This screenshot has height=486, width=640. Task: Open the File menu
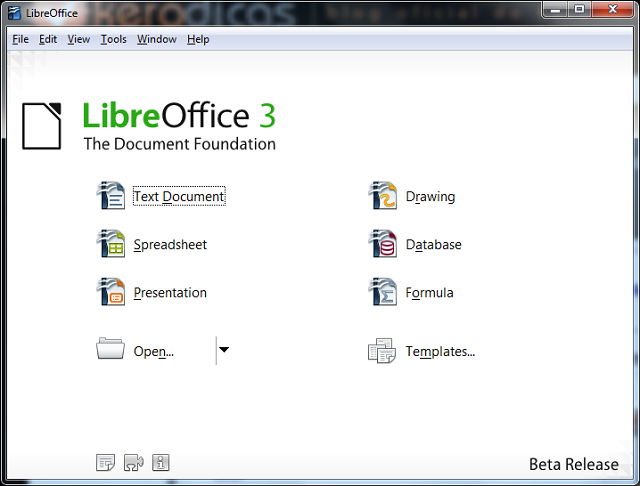pyautogui.click(x=20, y=39)
